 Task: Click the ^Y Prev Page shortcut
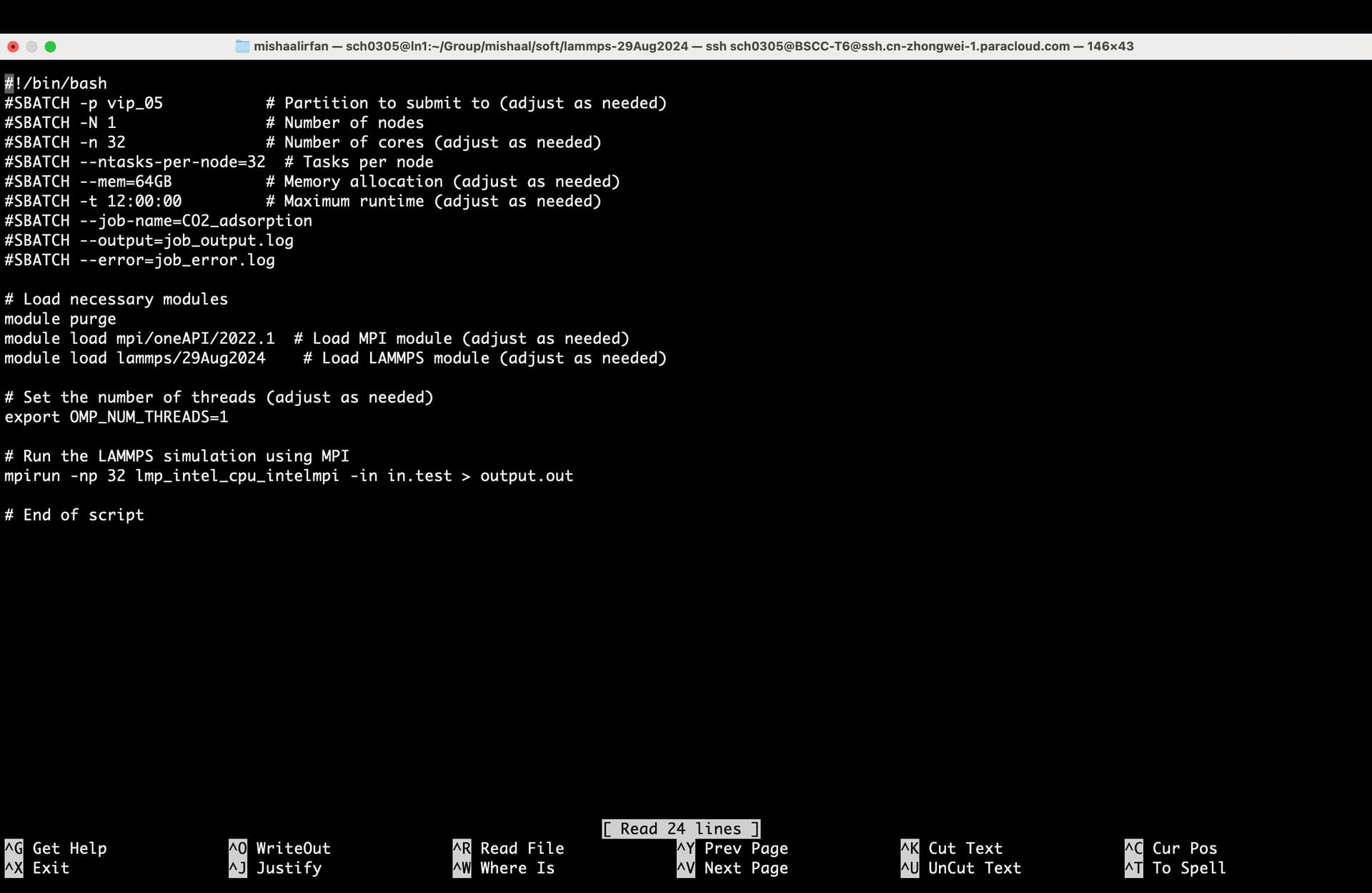[732, 848]
